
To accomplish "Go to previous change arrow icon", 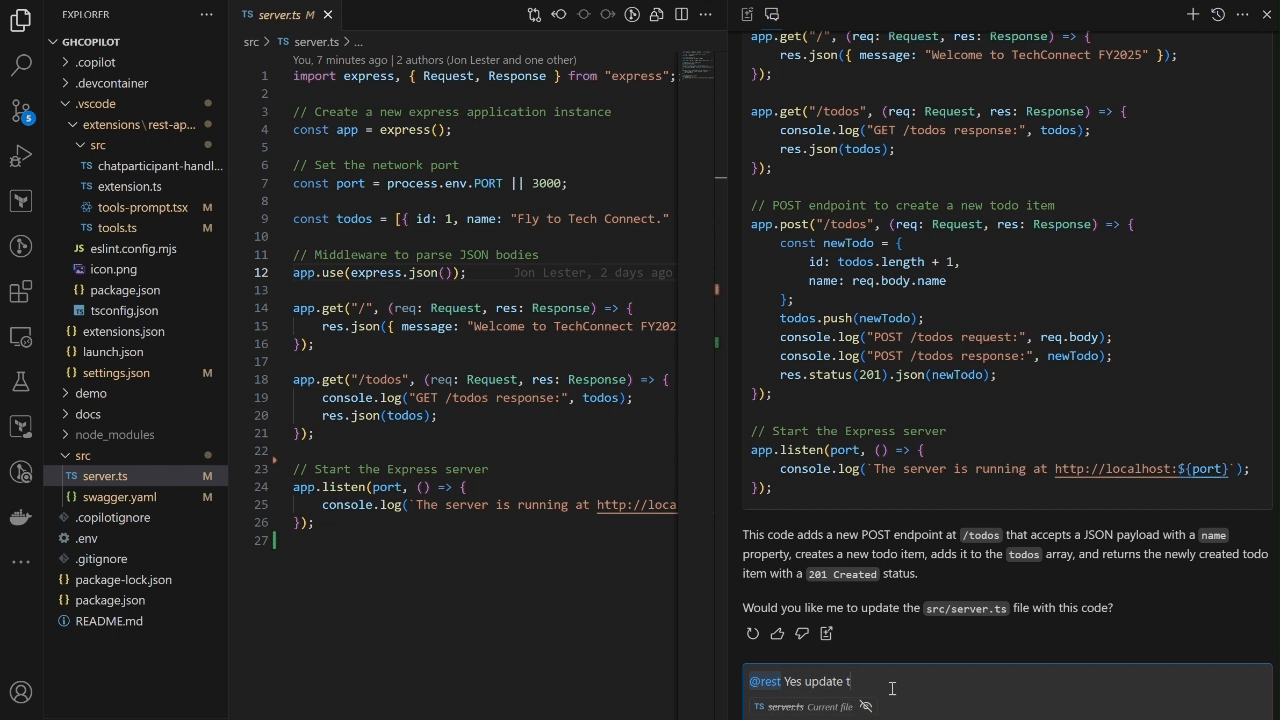I will click(559, 15).
